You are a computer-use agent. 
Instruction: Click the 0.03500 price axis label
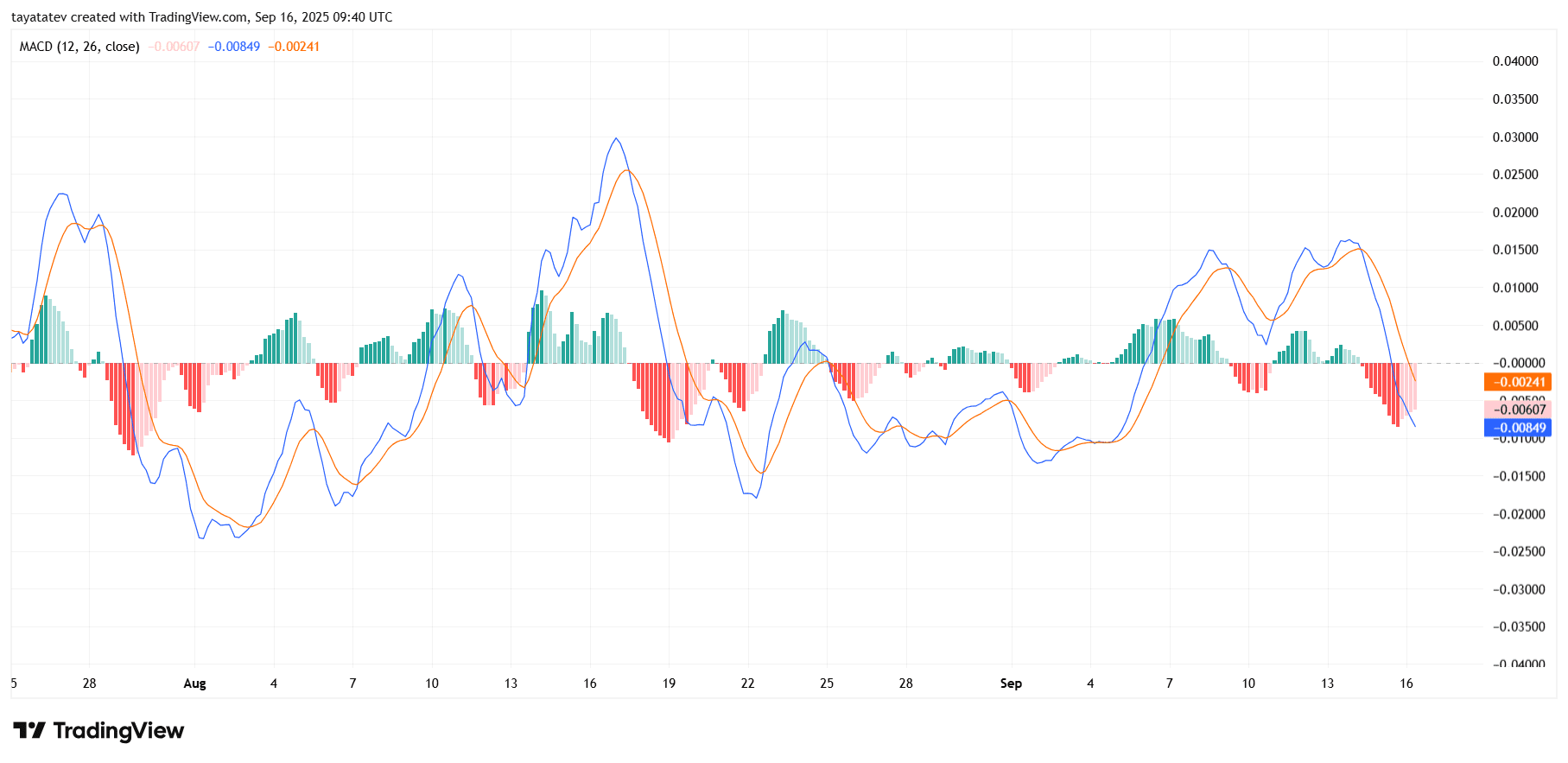click(1515, 99)
